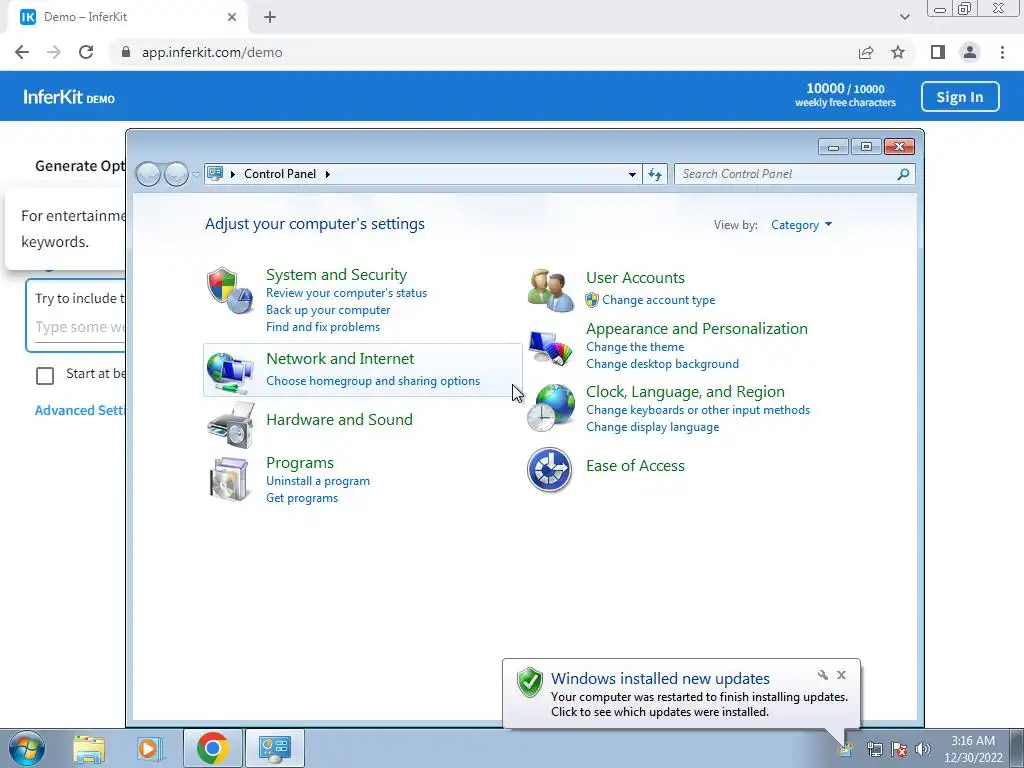
Task: Click the forward arrow in Control Panel
Action: coord(176,174)
